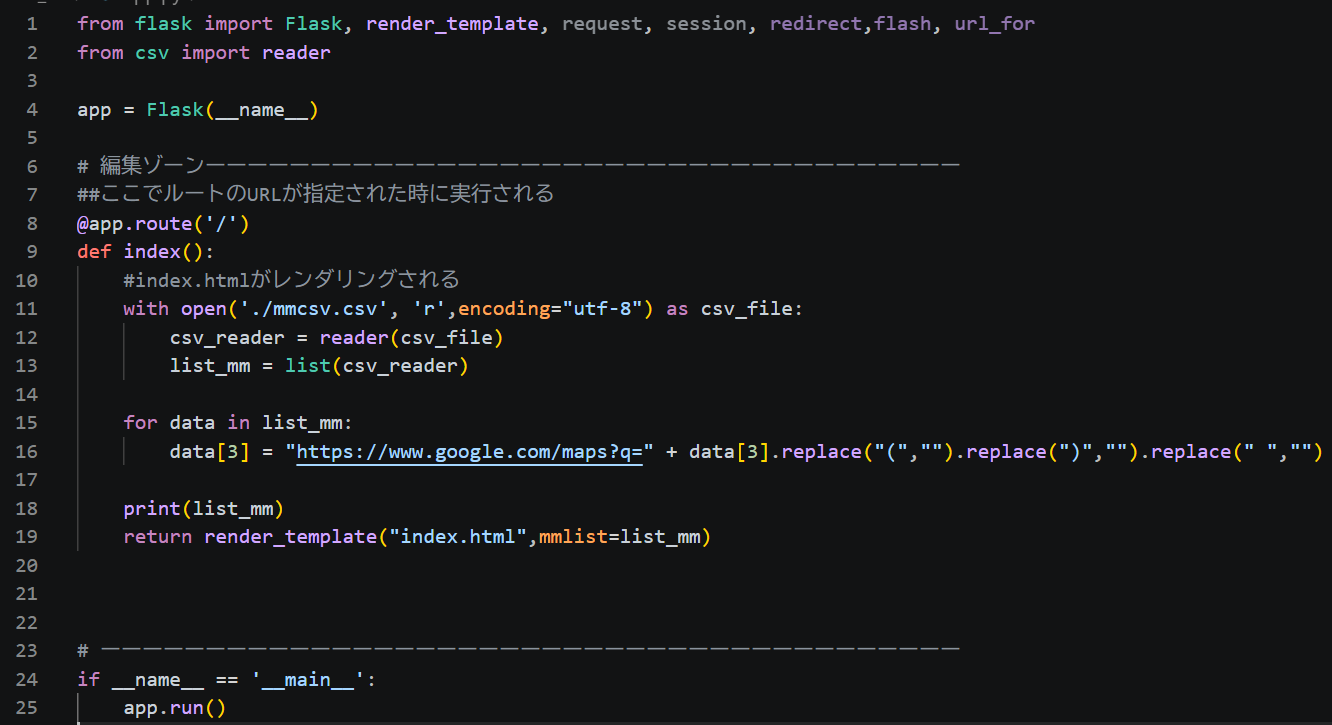Click the encoding="utf-8" argument on line 11
The image size is (1332, 725).
(x=550, y=308)
